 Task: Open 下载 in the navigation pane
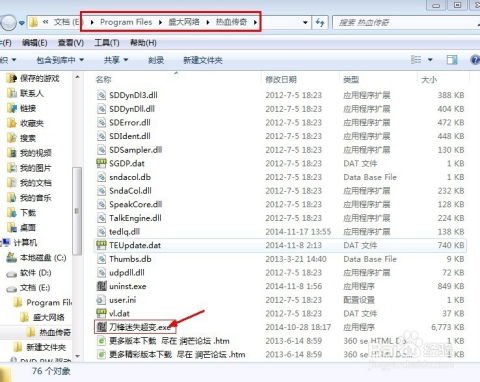click(x=28, y=213)
